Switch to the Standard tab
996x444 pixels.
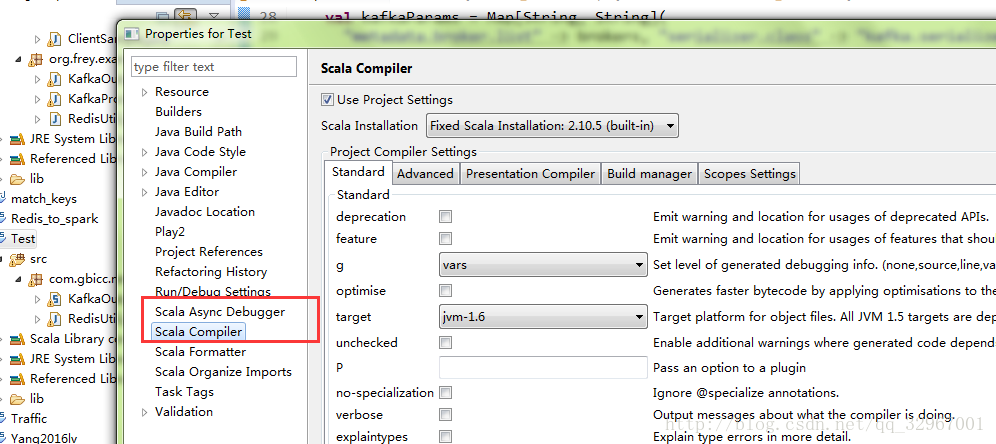358,172
